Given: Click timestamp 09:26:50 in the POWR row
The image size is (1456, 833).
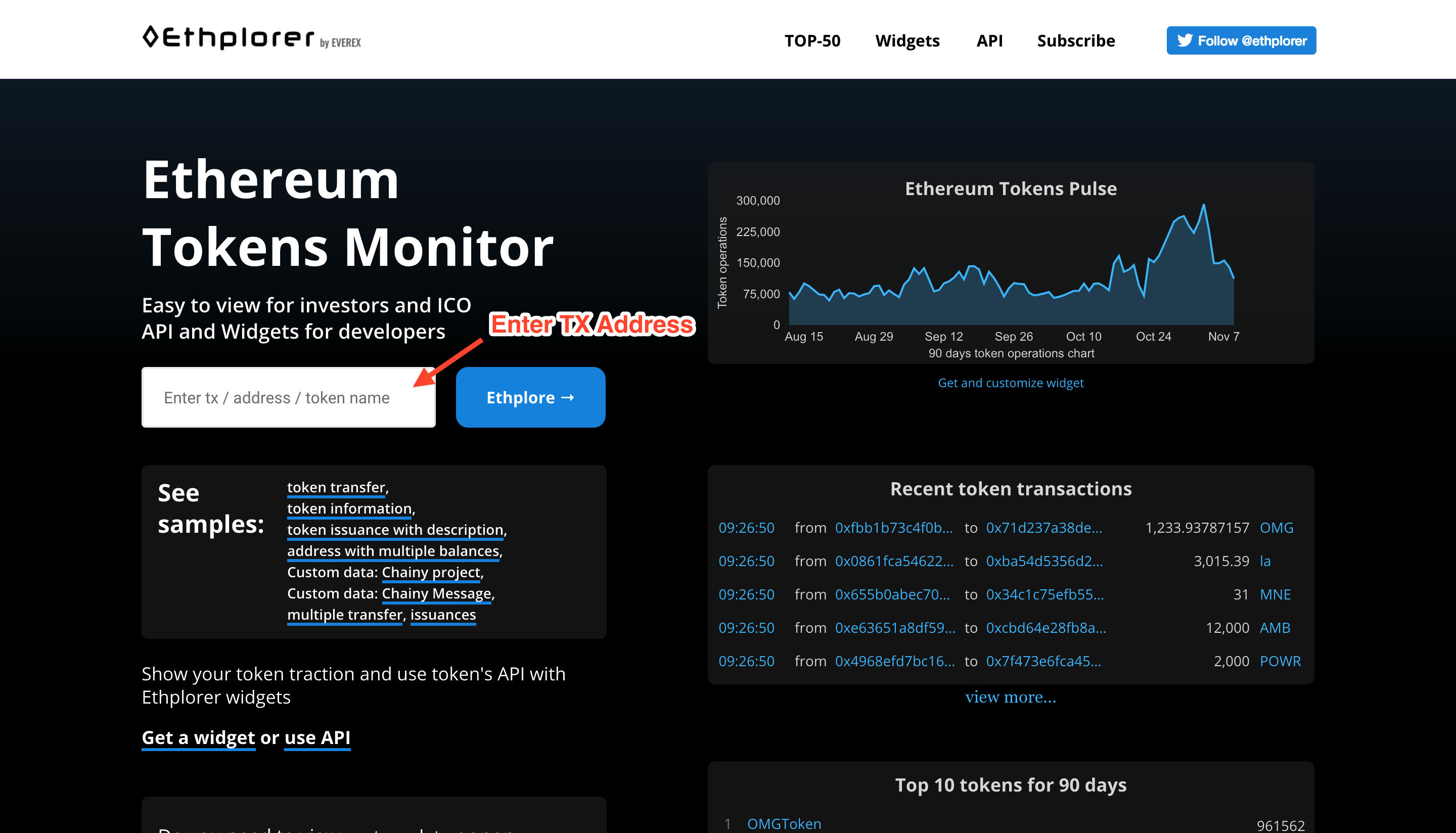Looking at the screenshot, I should tap(746, 661).
